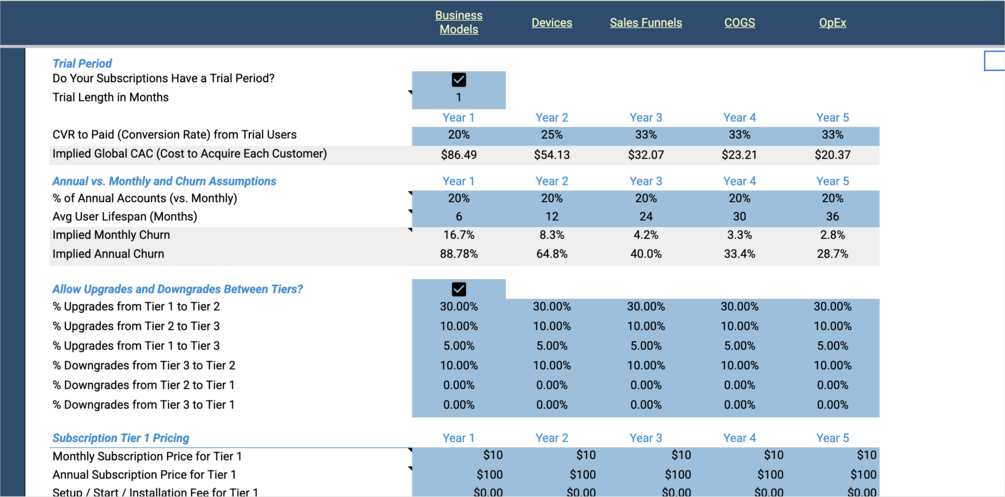This screenshot has width=1005, height=497.
Task: Select Year 1 Tier 3 to Tier 2 downgrades cell
Action: 459,366
